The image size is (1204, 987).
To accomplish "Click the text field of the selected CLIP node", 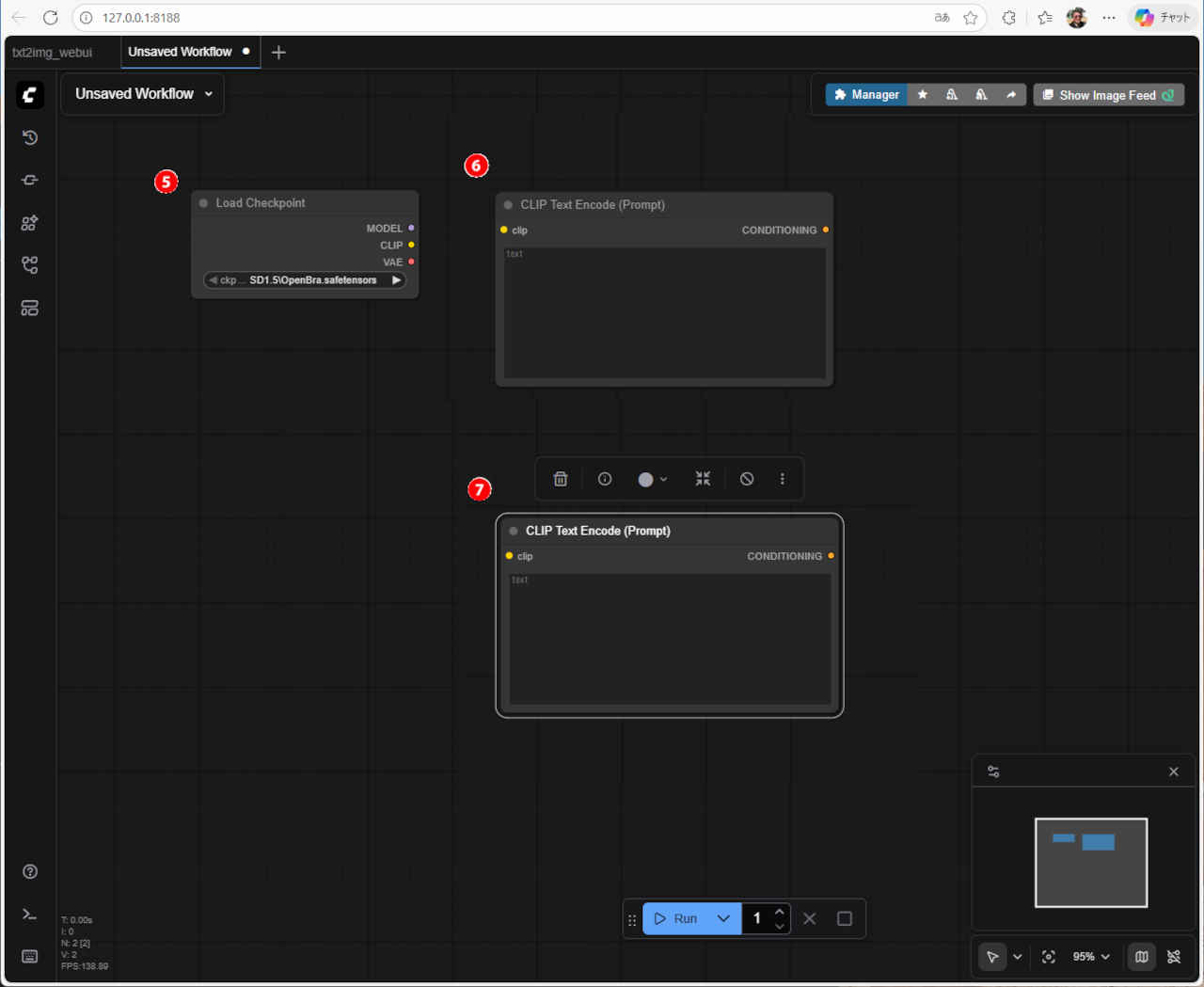I will [x=670, y=640].
